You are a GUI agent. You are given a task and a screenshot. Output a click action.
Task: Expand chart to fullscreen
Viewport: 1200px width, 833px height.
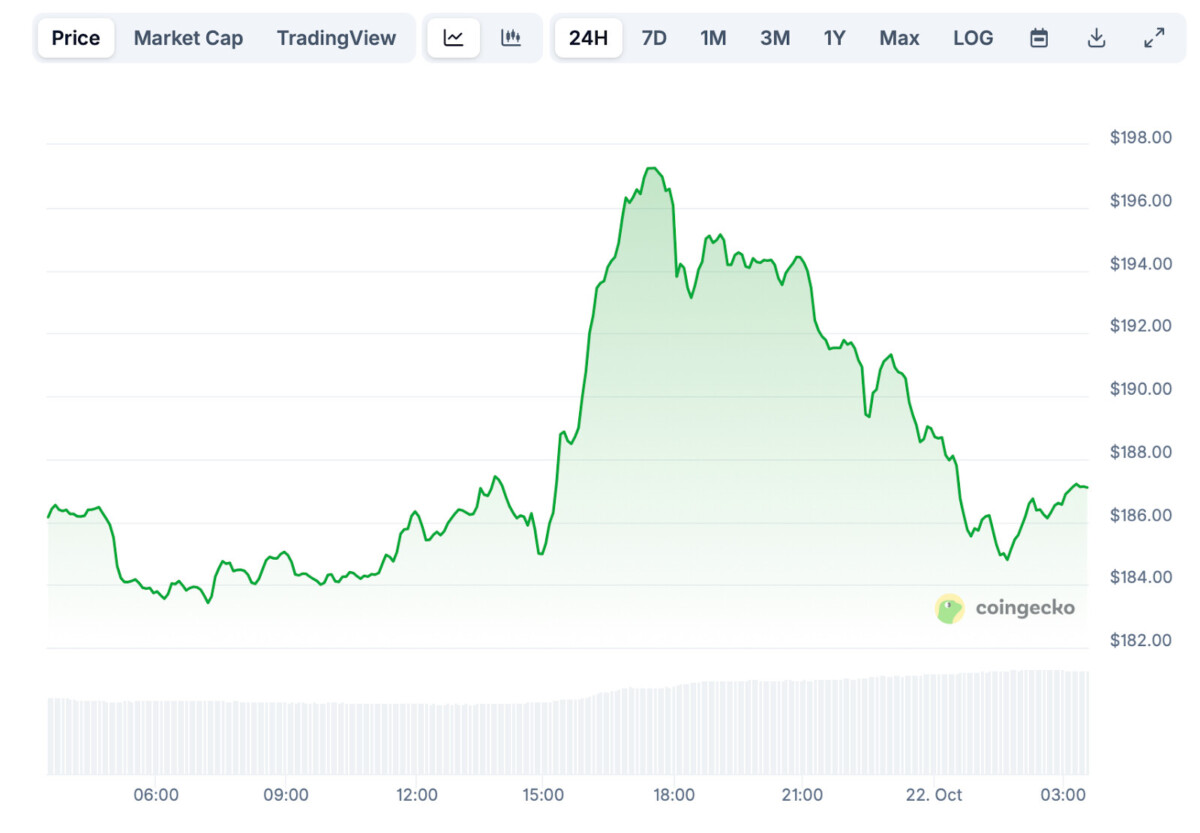pos(1154,38)
